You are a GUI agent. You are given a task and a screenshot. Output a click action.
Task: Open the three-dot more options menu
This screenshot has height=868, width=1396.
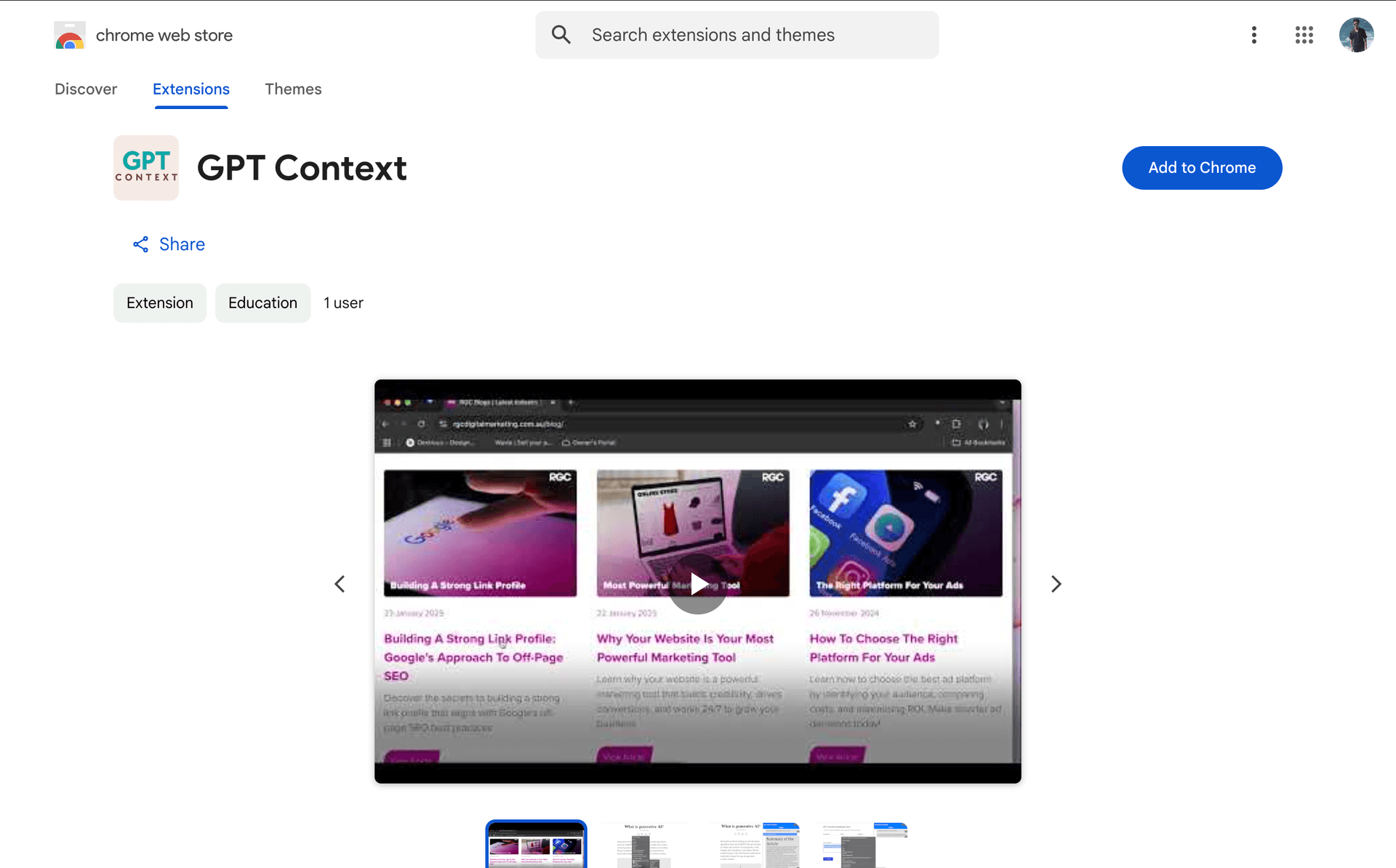click(1253, 35)
